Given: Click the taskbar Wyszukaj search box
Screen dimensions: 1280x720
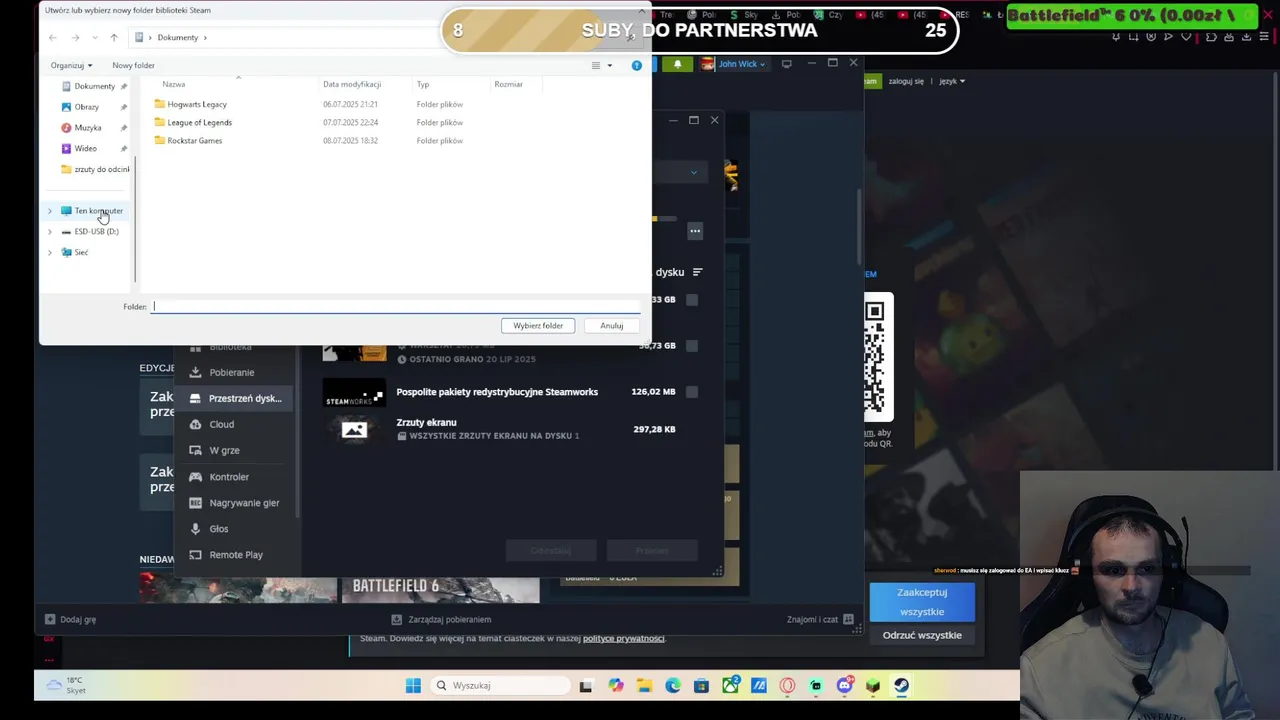Looking at the screenshot, I should [498, 685].
